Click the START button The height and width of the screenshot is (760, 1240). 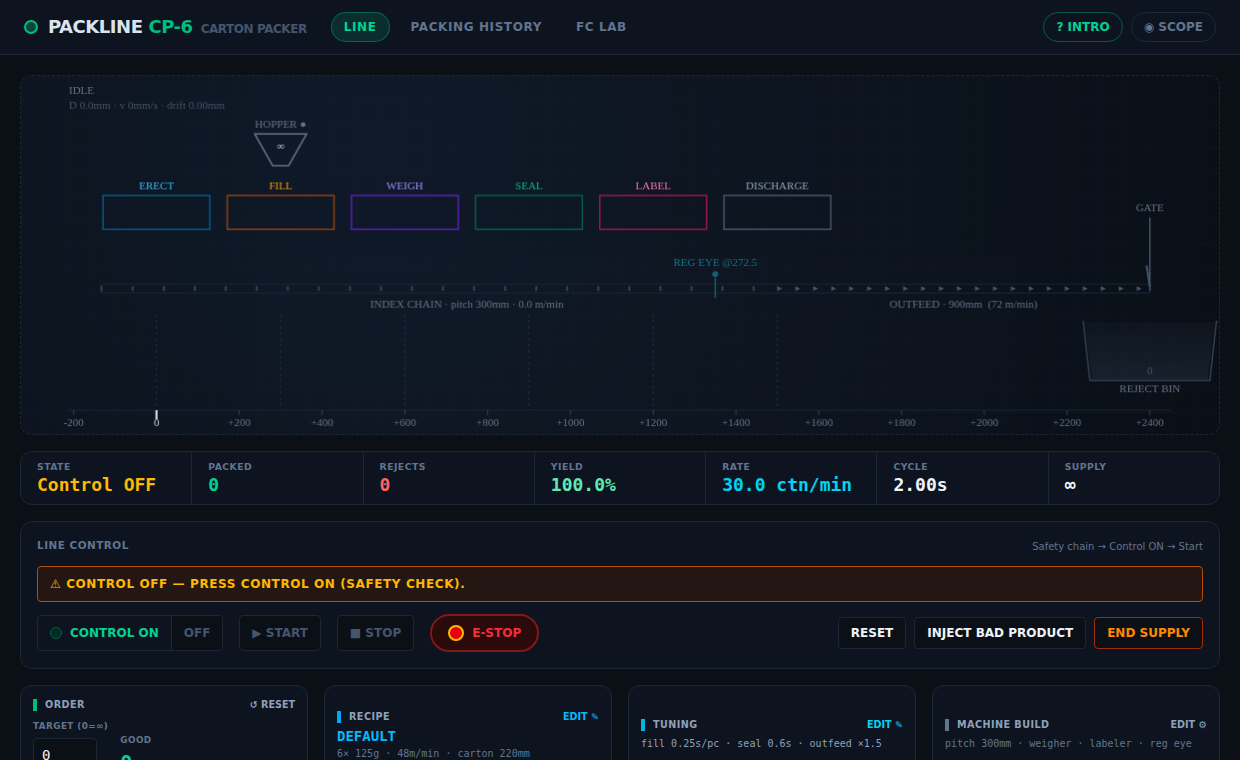[280, 633]
